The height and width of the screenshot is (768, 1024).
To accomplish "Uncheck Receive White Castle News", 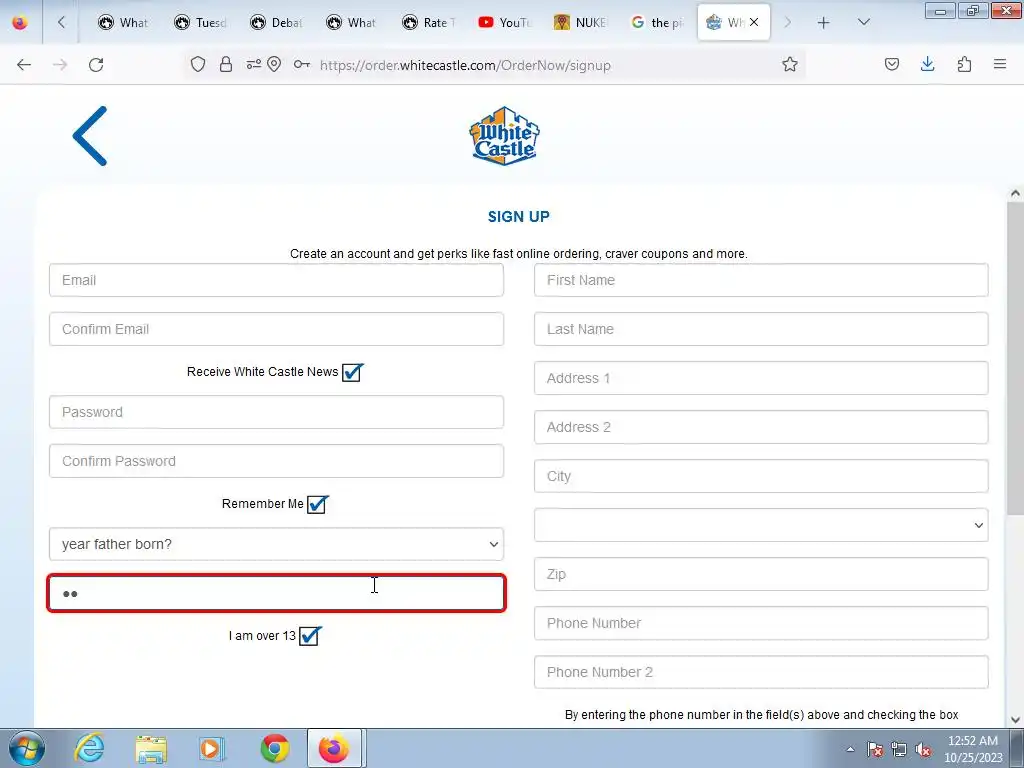I will (351, 372).
